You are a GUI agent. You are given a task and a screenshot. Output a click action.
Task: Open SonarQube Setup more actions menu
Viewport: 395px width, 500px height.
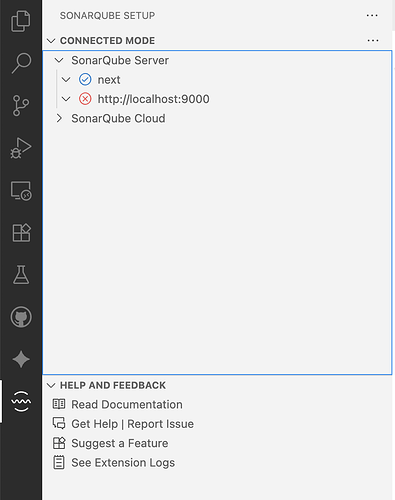coord(372,15)
